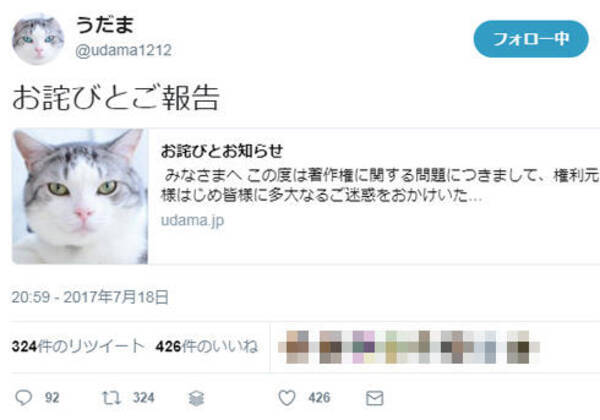Click the card description starting みなさまへ
The image size is (600, 420).
click(380, 186)
